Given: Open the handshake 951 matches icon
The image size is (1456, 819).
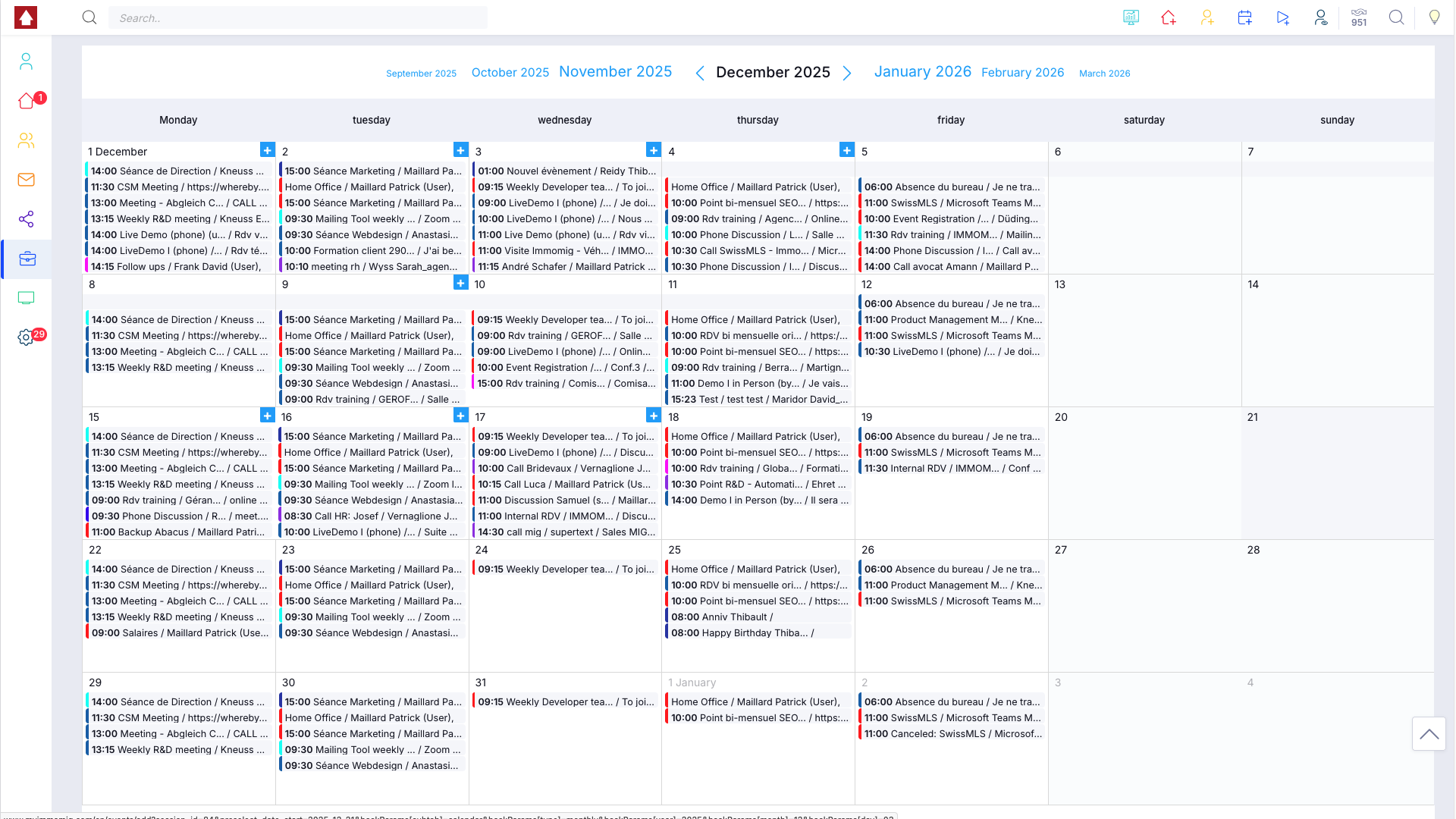Looking at the screenshot, I should (x=1359, y=17).
